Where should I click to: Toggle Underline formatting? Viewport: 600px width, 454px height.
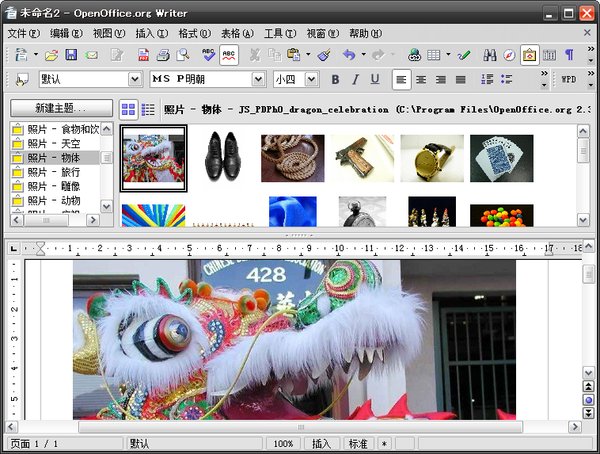pos(375,79)
